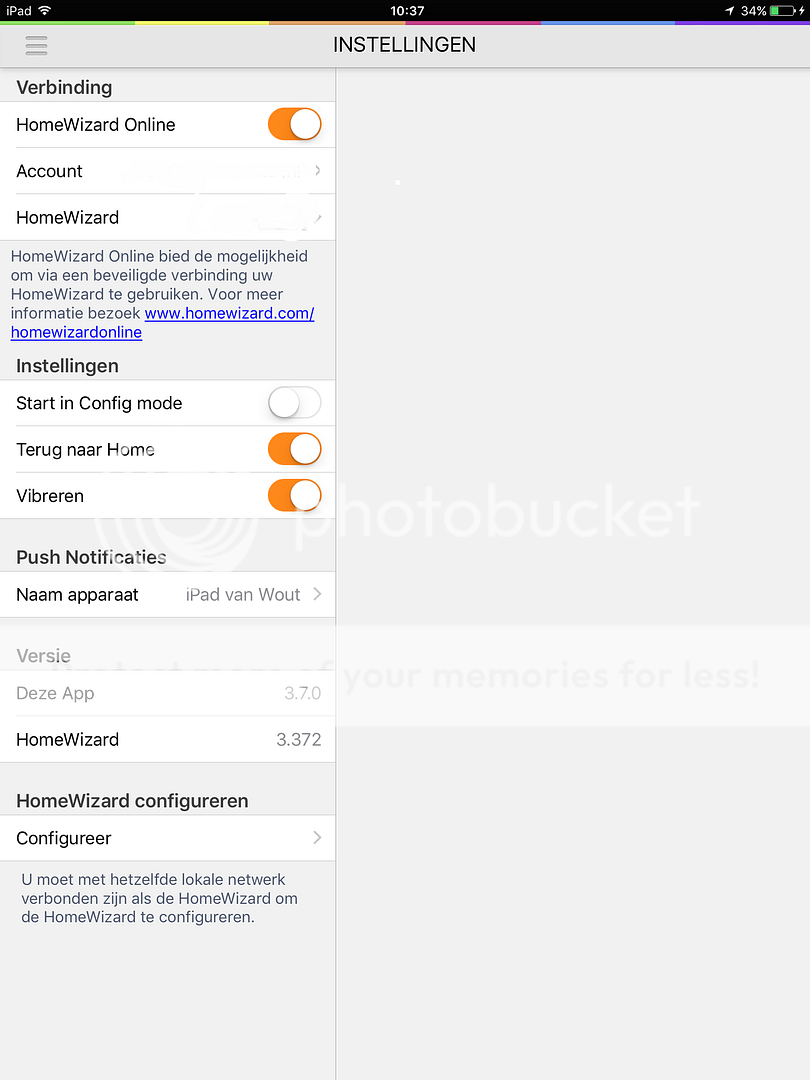Select the Account settings row
The width and height of the screenshot is (810, 1080).
pos(167,171)
